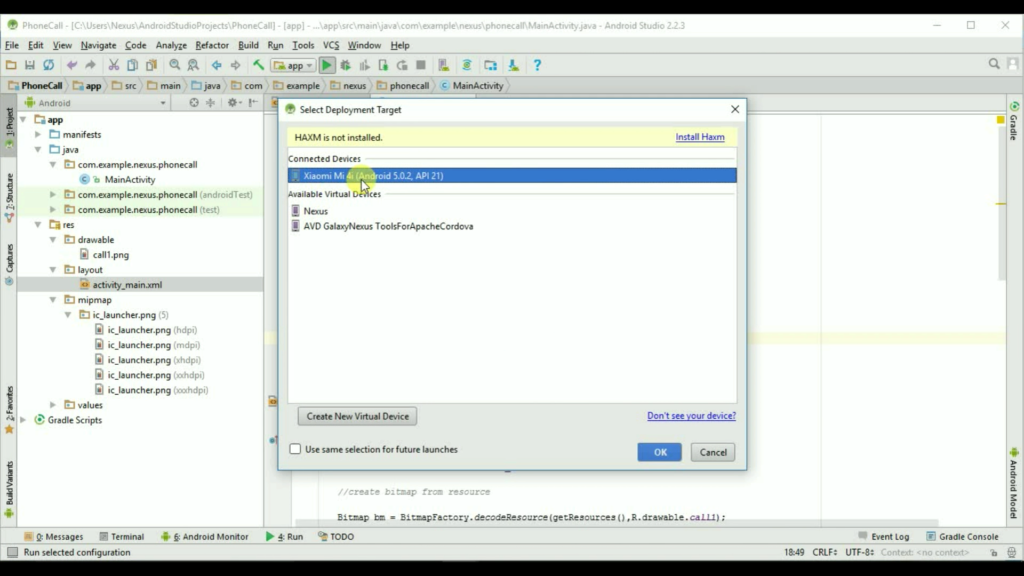Expand the Gradle Scripts node
The width and height of the screenshot is (1024, 576).
(24, 420)
